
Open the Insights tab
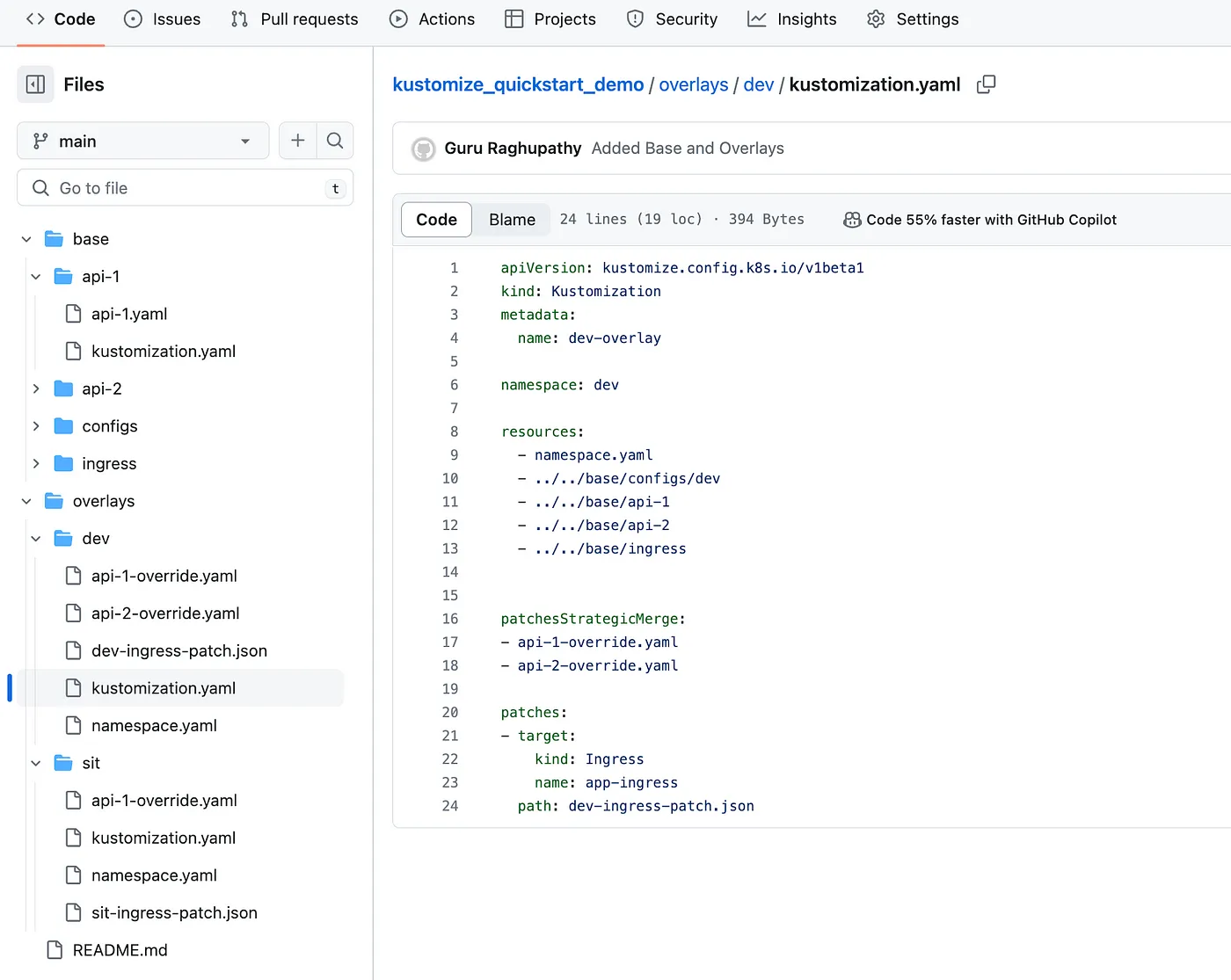[792, 19]
